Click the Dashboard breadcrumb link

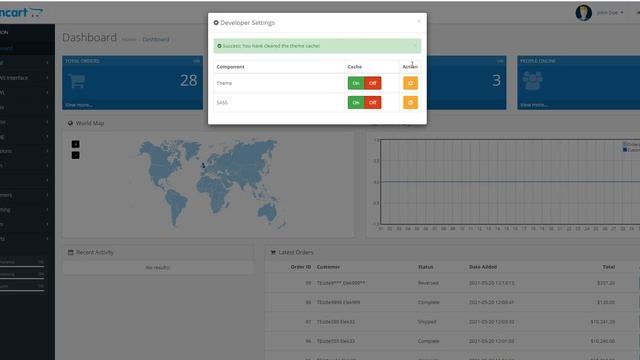(156, 39)
